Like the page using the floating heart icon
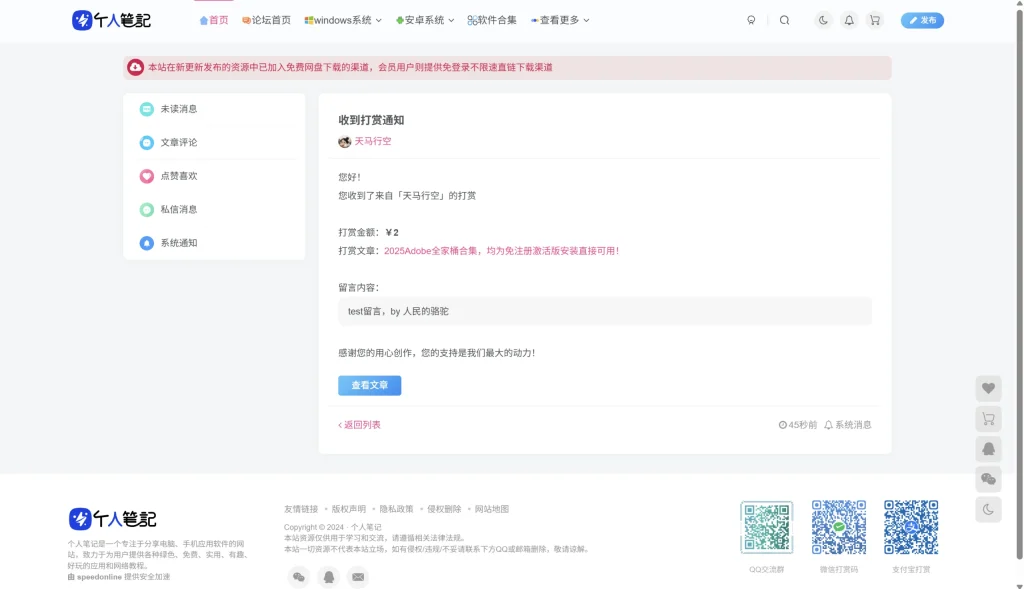Image resolution: width=1024 pixels, height=589 pixels. [x=988, y=388]
